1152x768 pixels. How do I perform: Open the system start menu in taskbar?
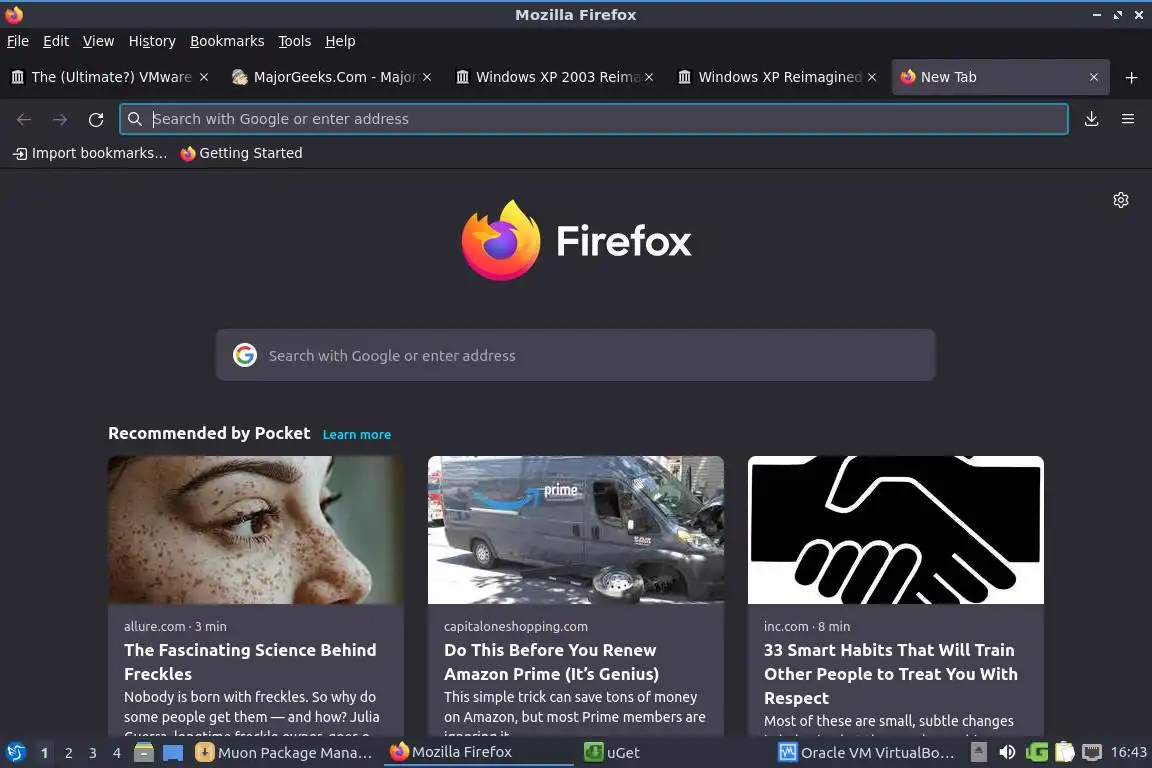point(15,753)
